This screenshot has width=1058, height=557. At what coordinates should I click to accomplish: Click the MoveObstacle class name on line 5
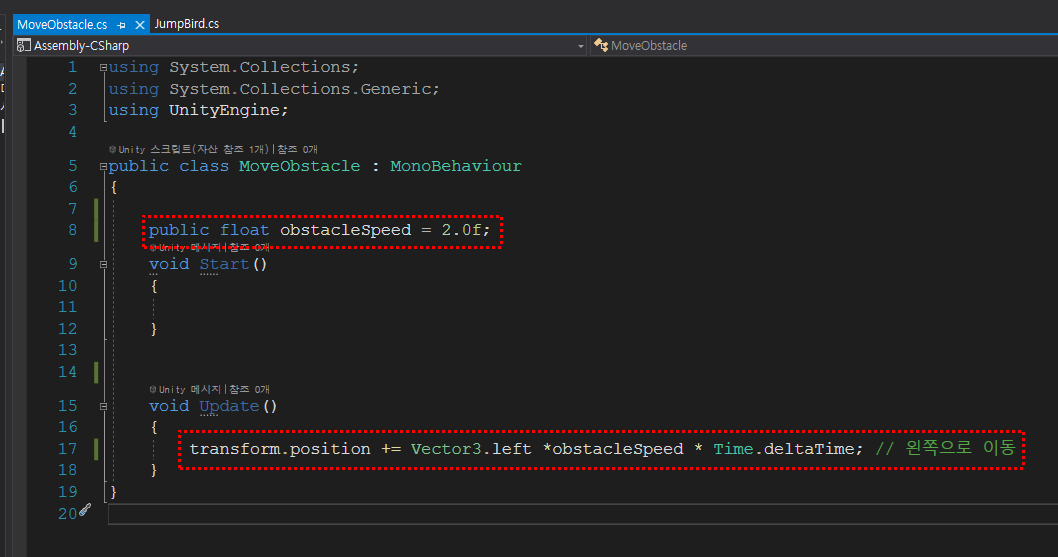click(x=300, y=166)
